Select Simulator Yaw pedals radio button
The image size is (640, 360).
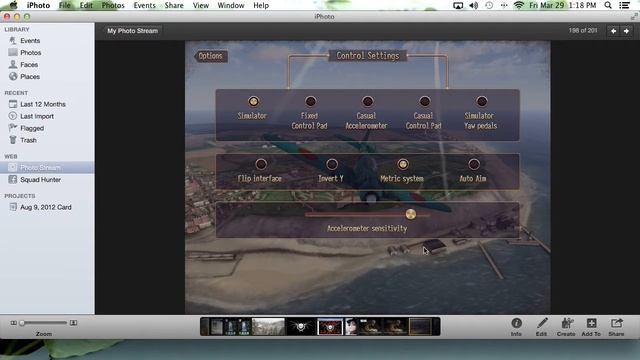pyautogui.click(x=482, y=101)
